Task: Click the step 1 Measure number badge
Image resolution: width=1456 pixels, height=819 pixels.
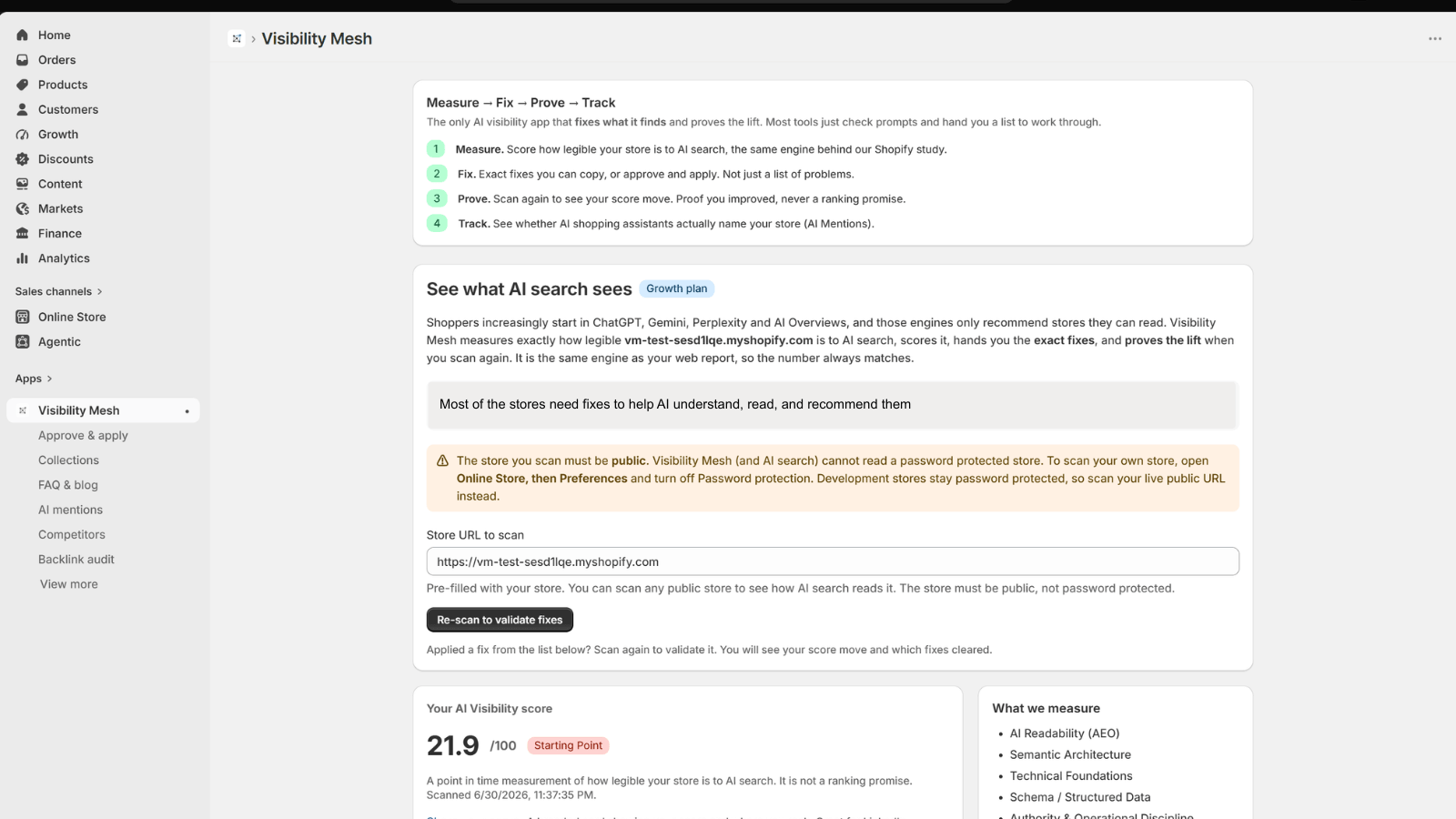Action: pos(436,149)
